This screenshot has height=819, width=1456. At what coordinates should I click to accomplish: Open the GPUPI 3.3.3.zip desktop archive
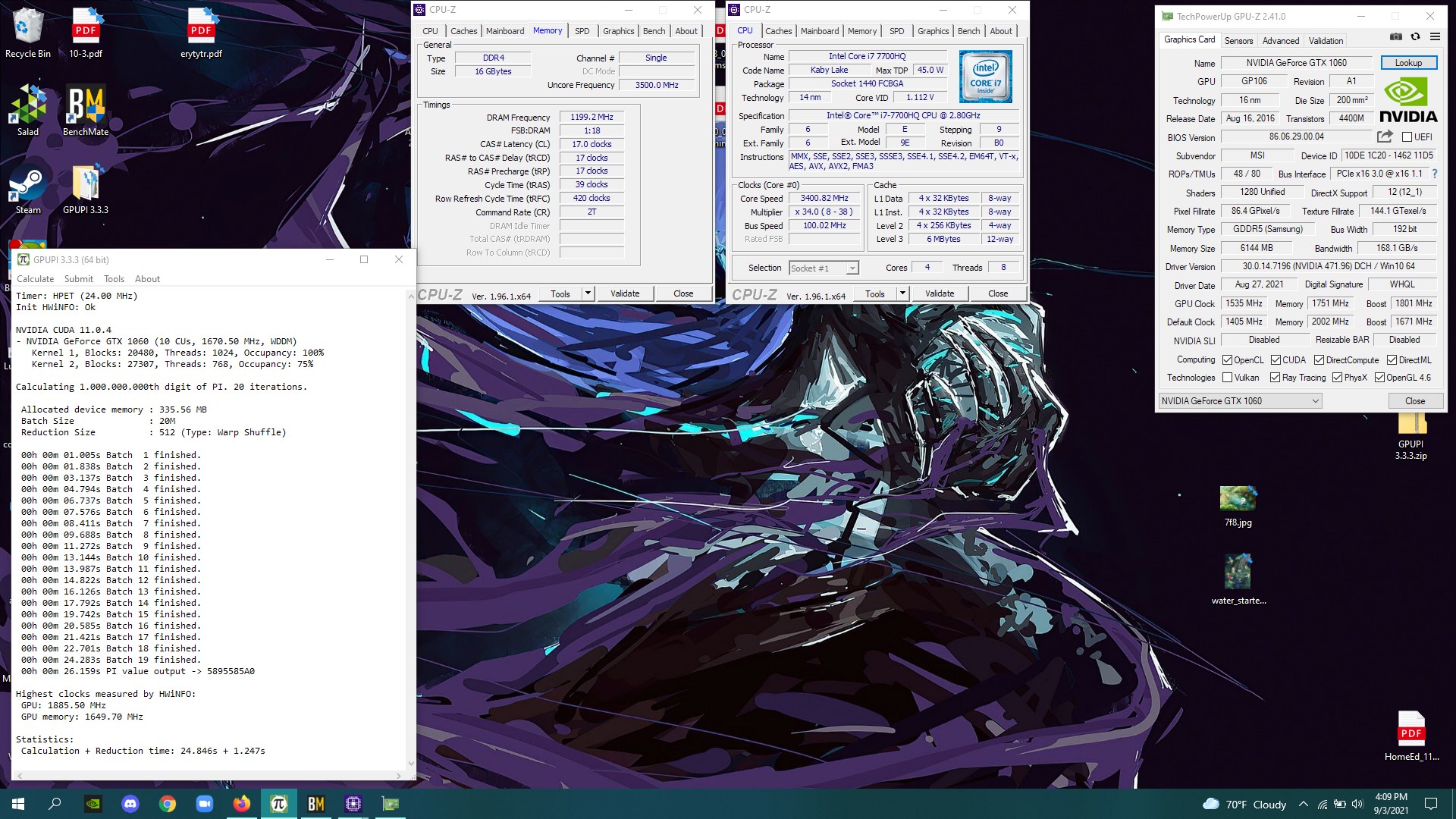tap(1410, 437)
